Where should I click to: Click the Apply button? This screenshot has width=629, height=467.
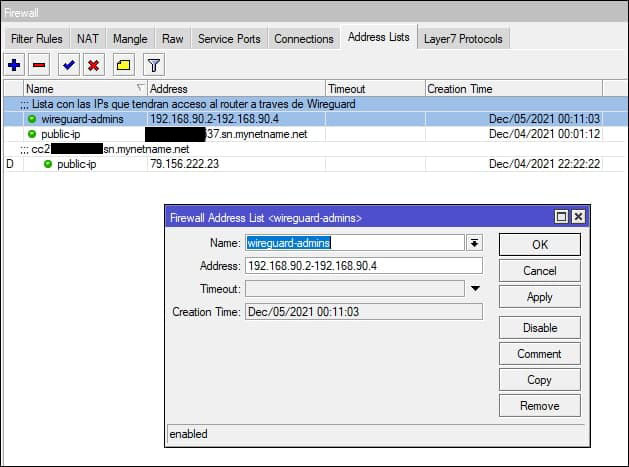click(x=539, y=298)
